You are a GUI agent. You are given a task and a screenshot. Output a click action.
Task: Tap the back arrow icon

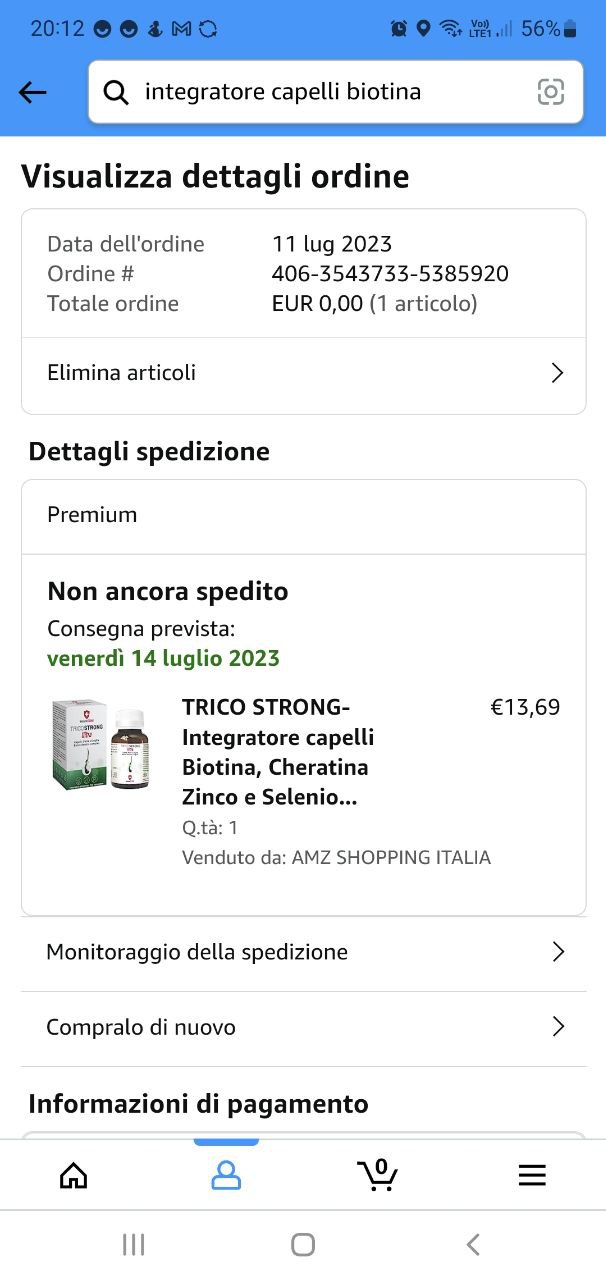33,92
